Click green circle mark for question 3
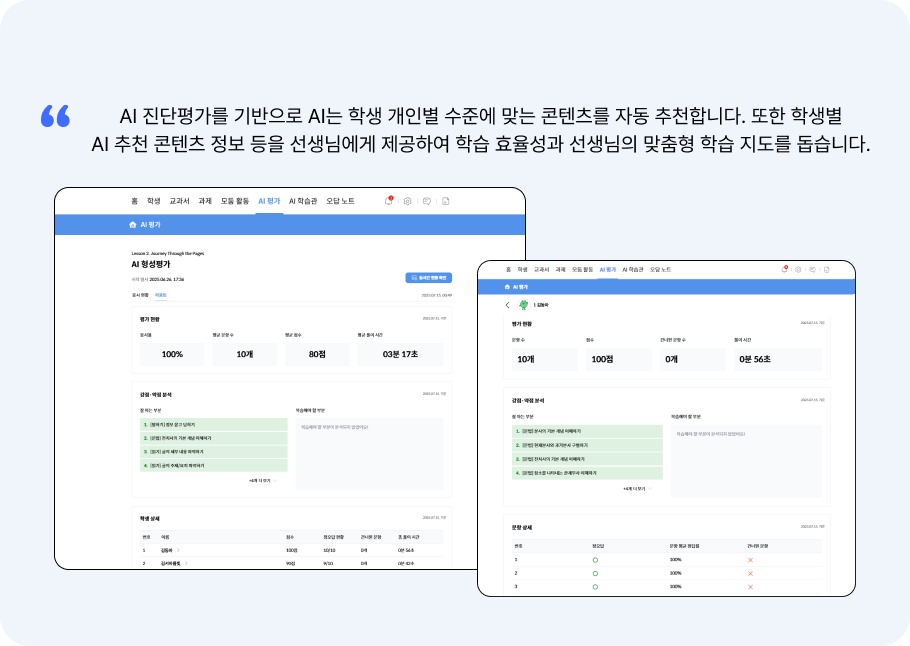This screenshot has height=646, width=910. tap(595, 587)
